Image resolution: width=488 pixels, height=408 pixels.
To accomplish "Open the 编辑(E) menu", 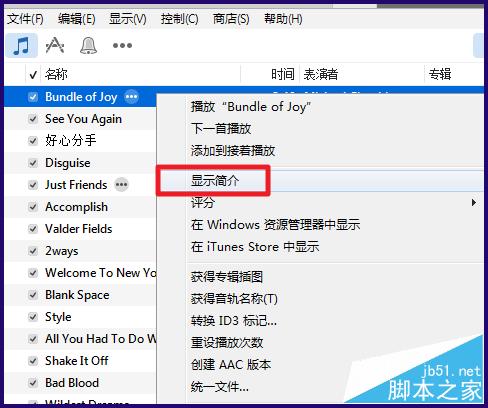I will (x=77, y=19).
